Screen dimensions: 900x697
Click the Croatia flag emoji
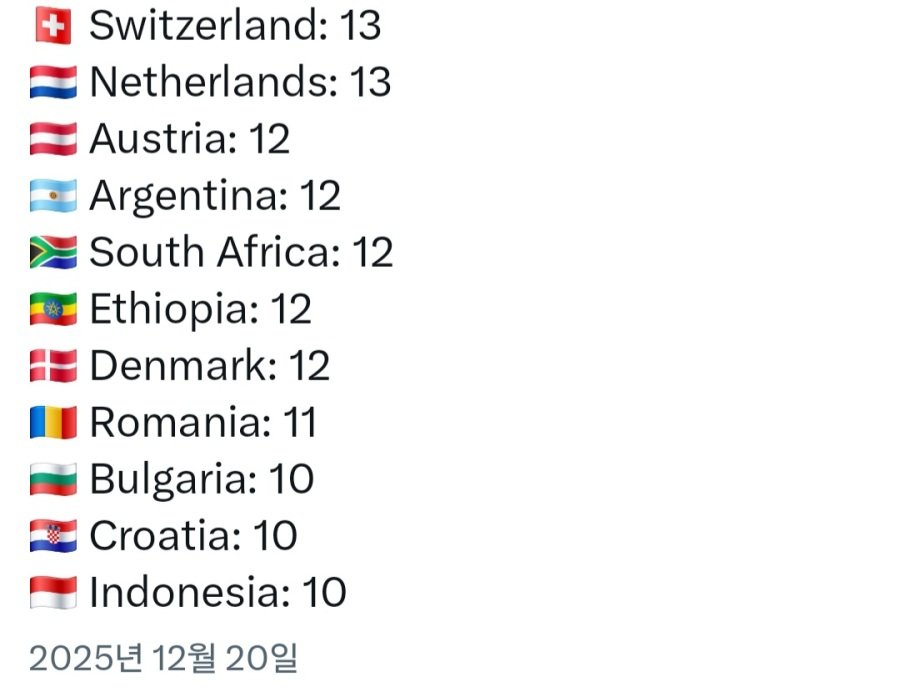point(53,537)
